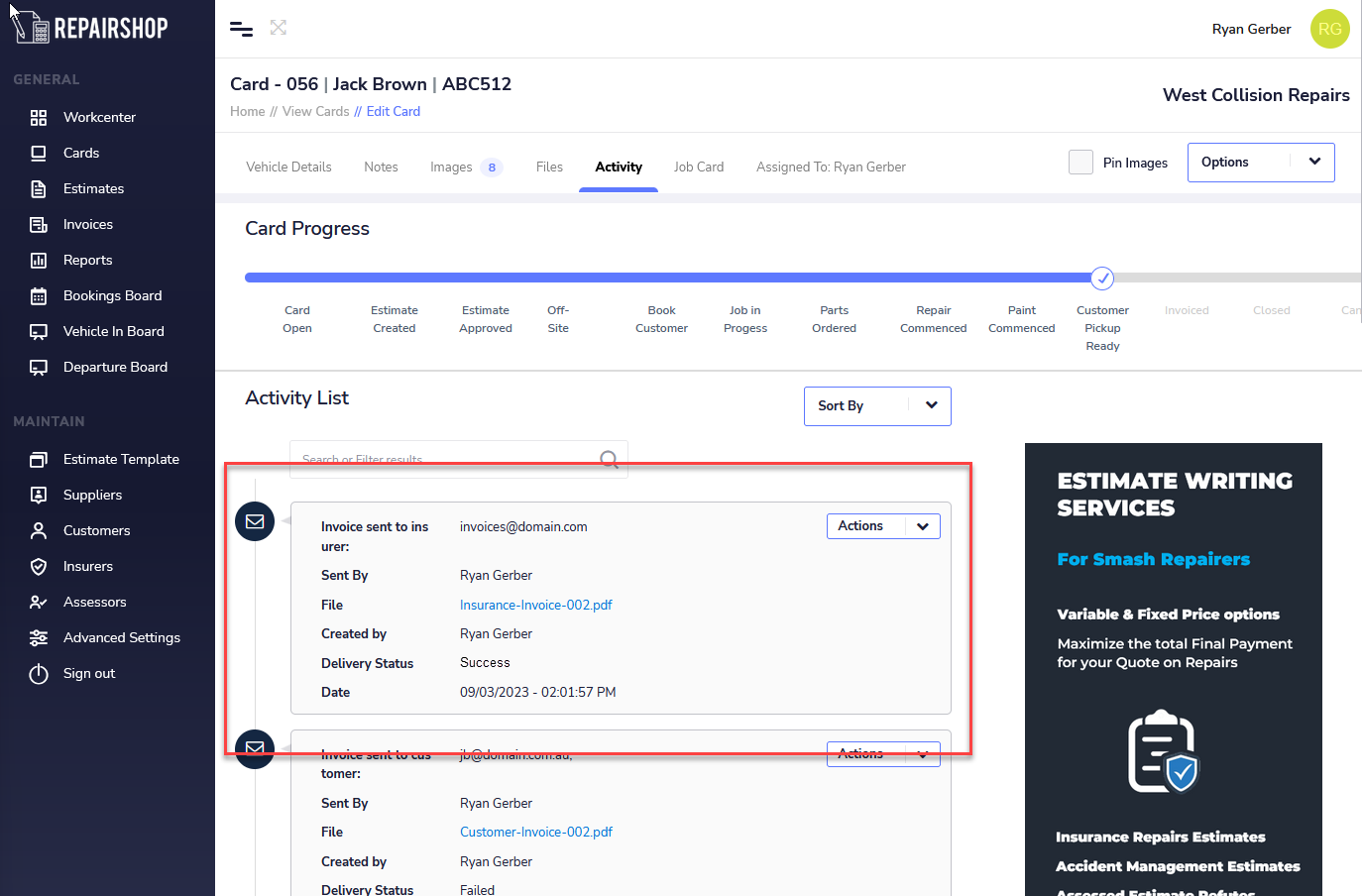Open the Options dropdown
The width and height of the screenshot is (1362, 896).
pyautogui.click(x=1260, y=163)
